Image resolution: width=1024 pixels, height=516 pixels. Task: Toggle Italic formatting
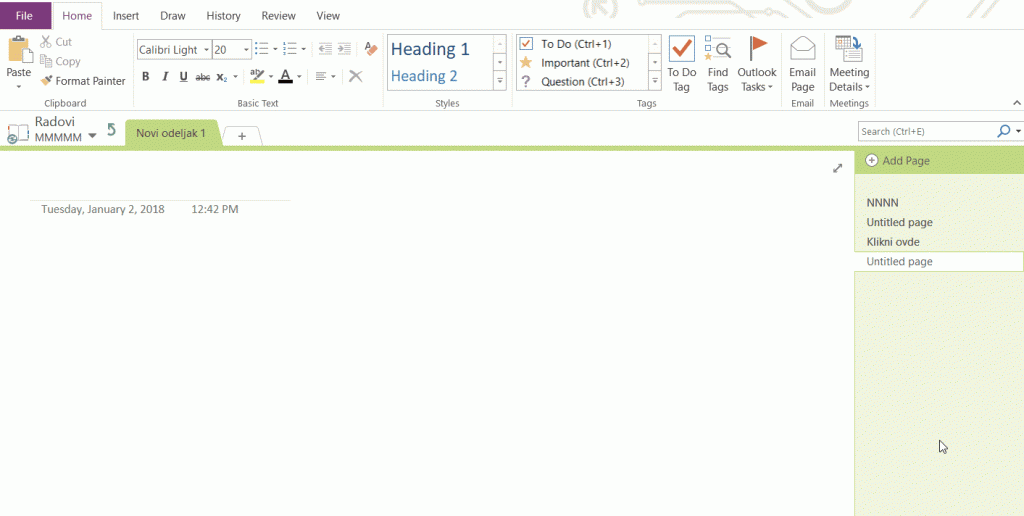(x=165, y=76)
